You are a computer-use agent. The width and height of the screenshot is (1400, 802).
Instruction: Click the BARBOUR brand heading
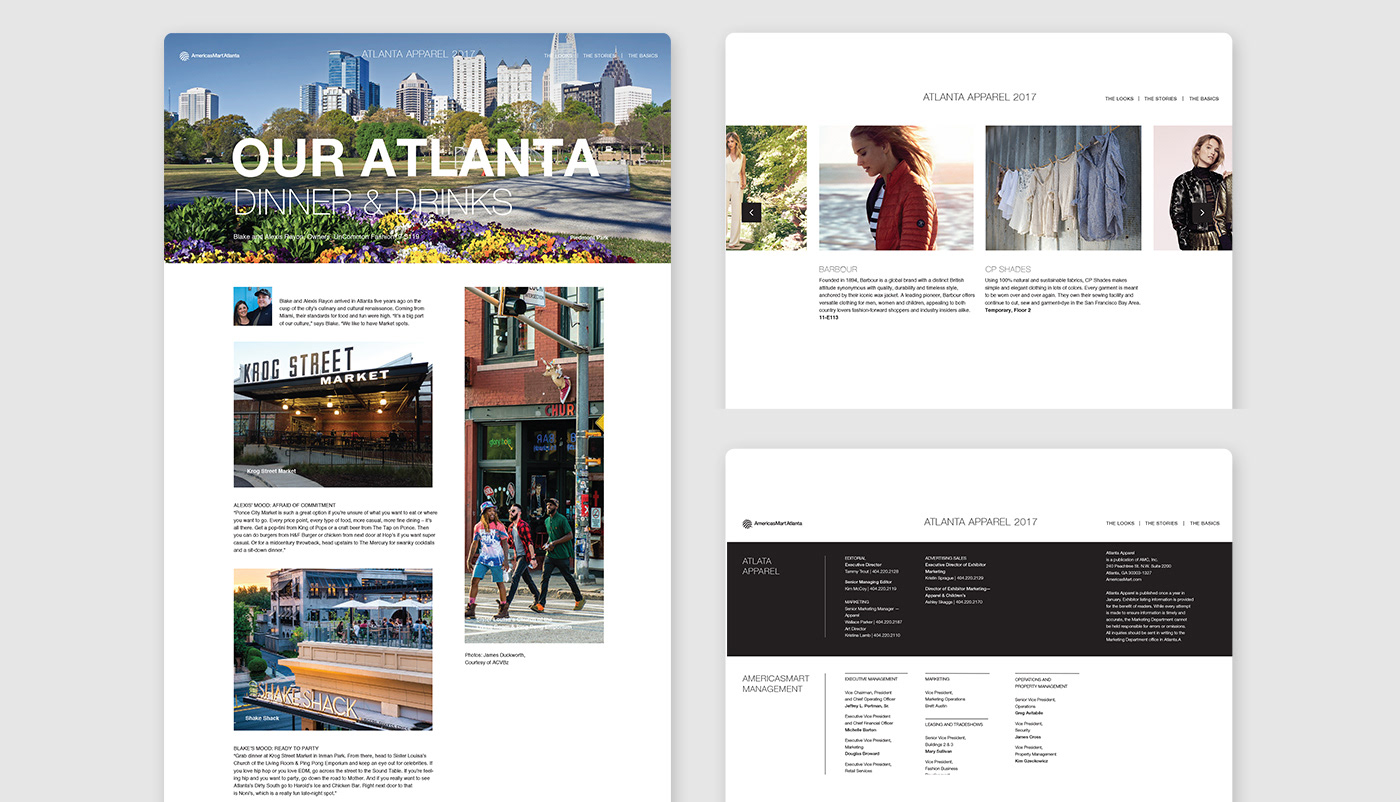[x=838, y=269]
